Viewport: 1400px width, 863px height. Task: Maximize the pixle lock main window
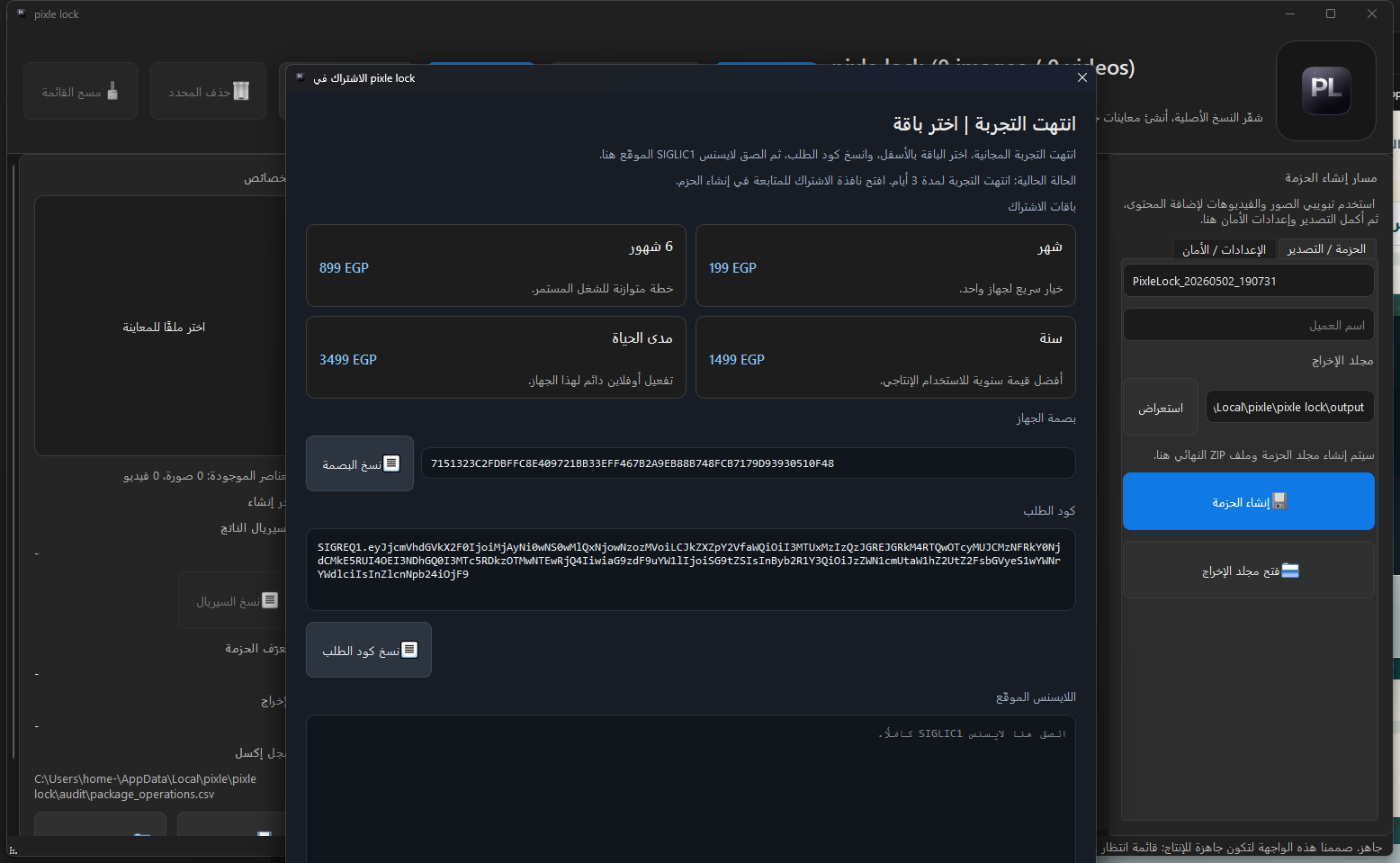1331,13
